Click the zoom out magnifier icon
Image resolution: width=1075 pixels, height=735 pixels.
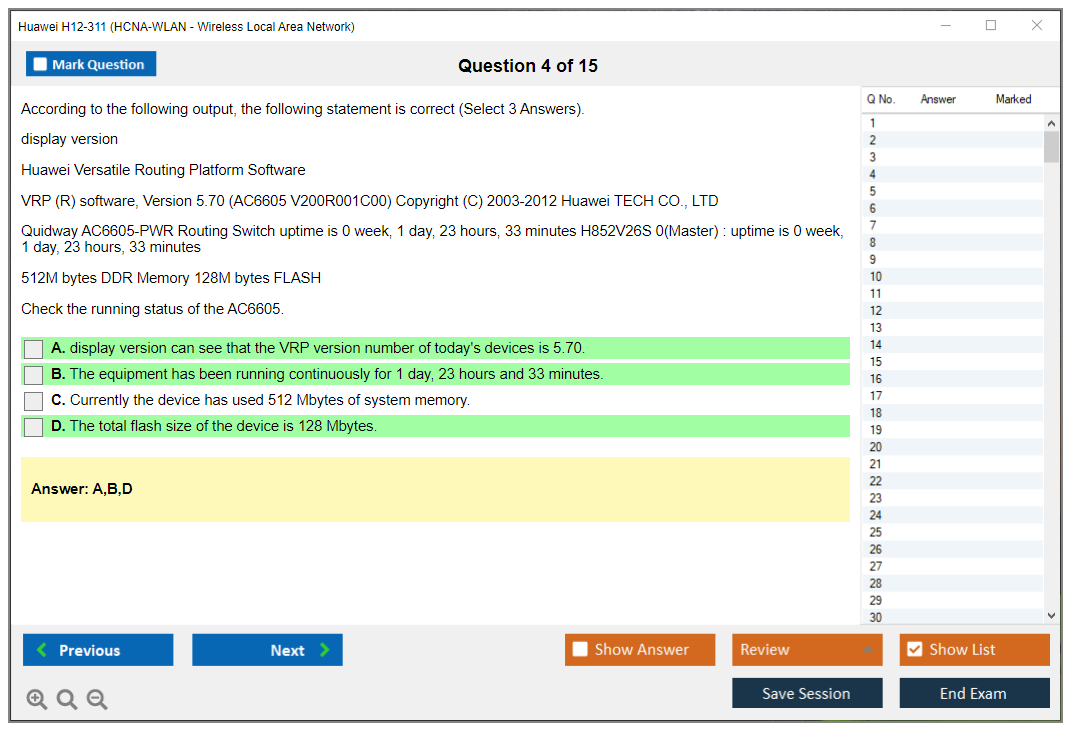coord(97,700)
